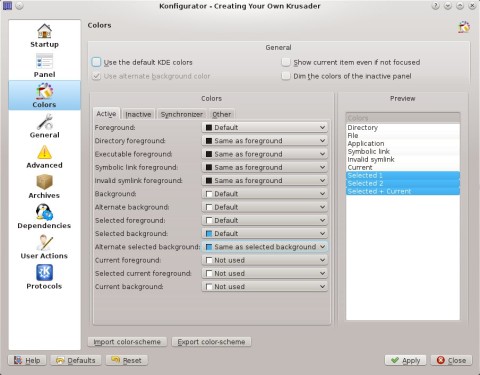Viewport: 480px width, 375px height.
Task: Click the Apply button
Action: [405, 360]
